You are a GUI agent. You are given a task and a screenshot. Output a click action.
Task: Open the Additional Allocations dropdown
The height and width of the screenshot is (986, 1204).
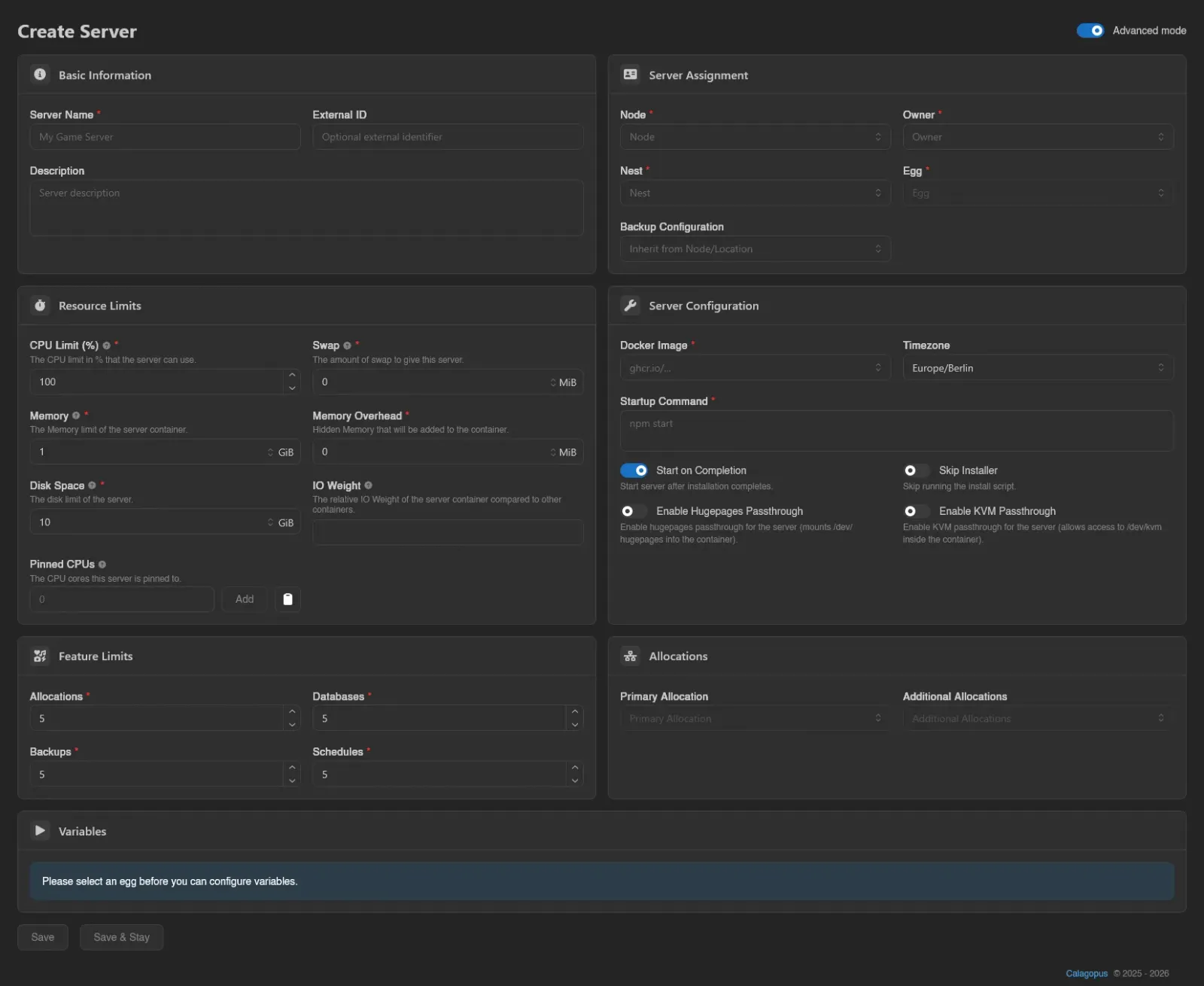(x=1038, y=718)
